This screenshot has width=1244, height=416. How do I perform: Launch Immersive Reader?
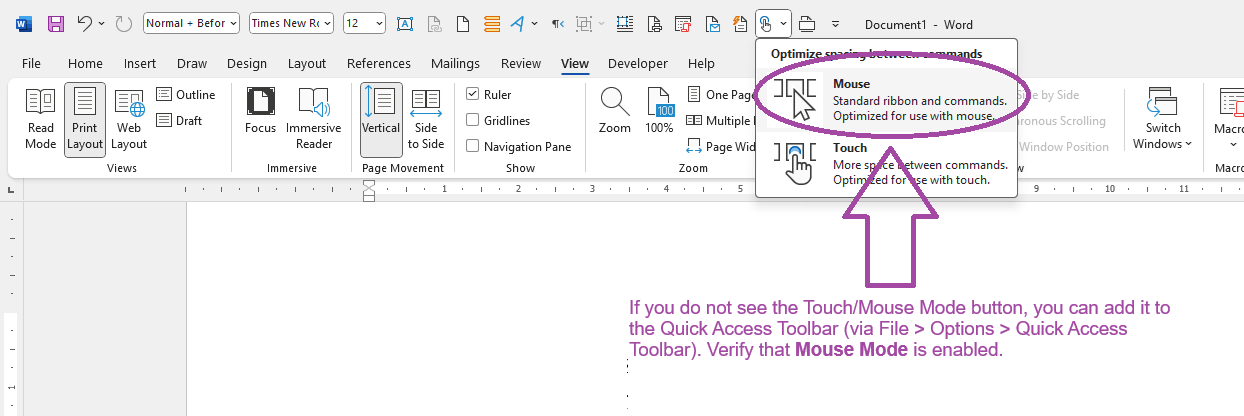tap(314, 119)
